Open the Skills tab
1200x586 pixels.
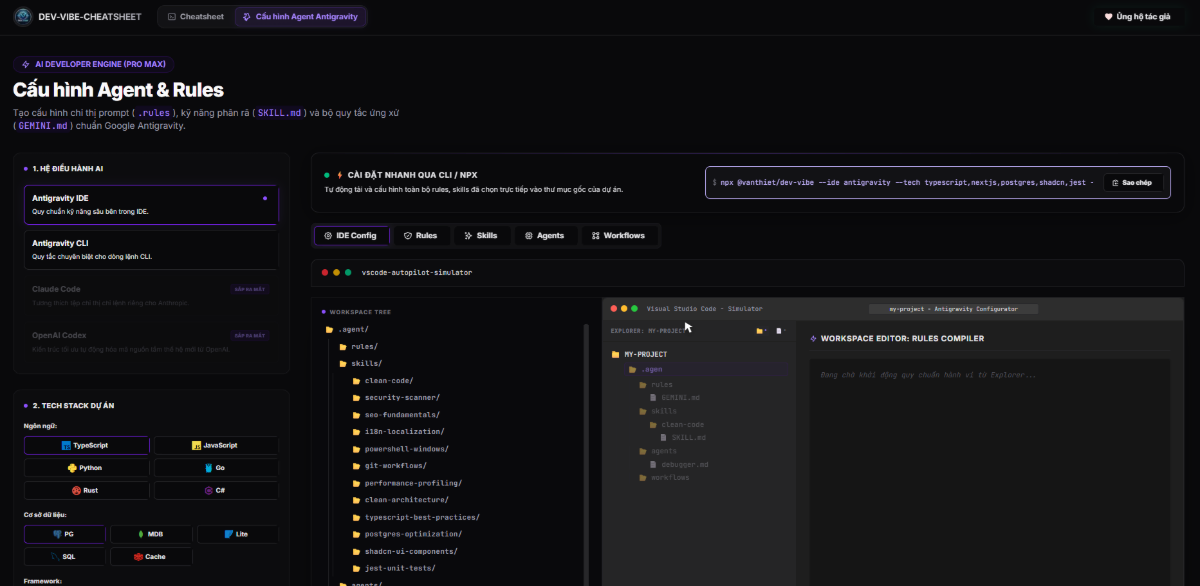pyautogui.click(x=480, y=236)
